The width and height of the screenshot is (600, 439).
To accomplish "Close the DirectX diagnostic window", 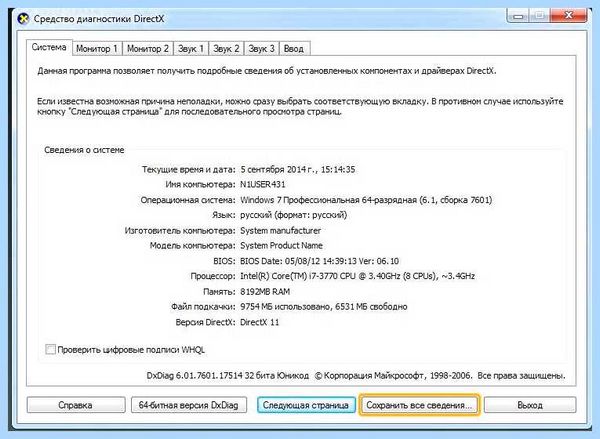I will click(x=569, y=16).
